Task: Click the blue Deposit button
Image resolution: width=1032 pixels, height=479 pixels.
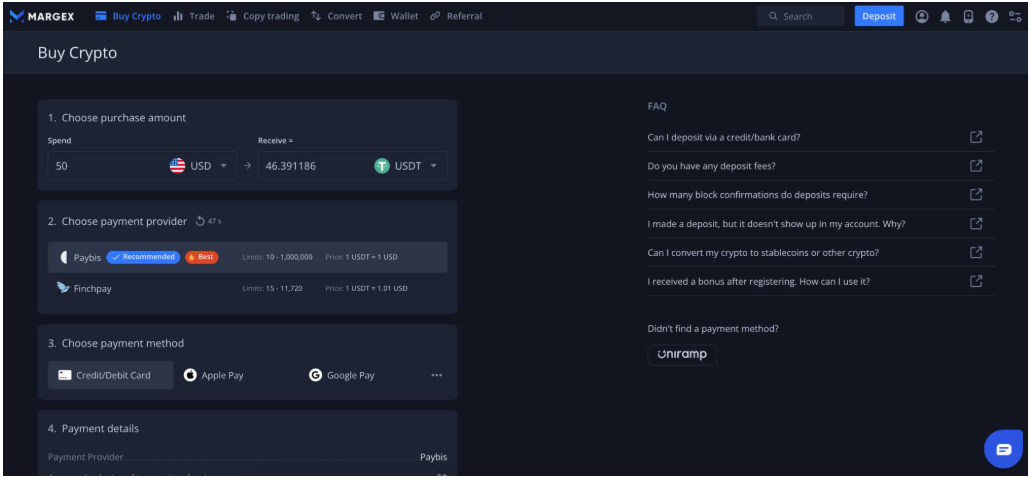Action: [879, 16]
